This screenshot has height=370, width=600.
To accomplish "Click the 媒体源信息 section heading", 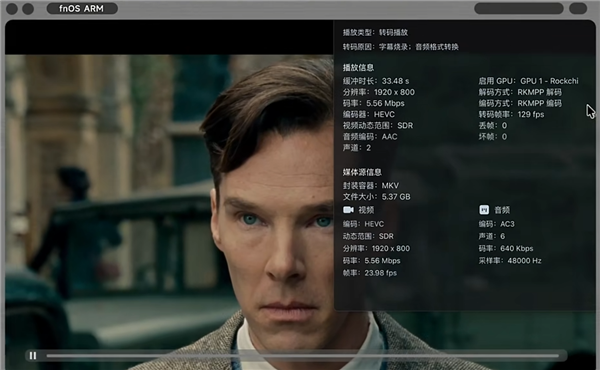I will click(x=362, y=172).
